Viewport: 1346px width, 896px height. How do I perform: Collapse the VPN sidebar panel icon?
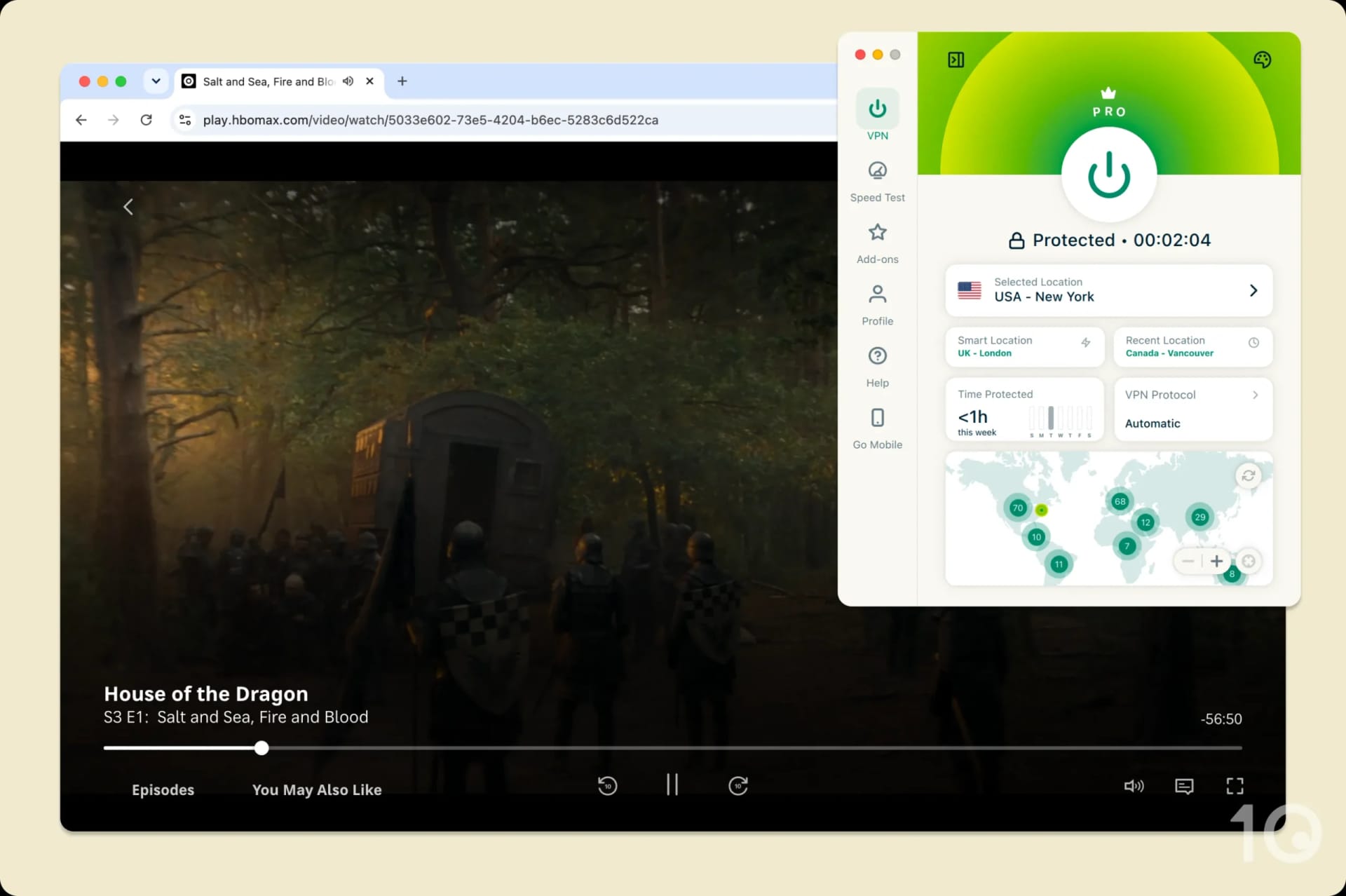pos(956,60)
